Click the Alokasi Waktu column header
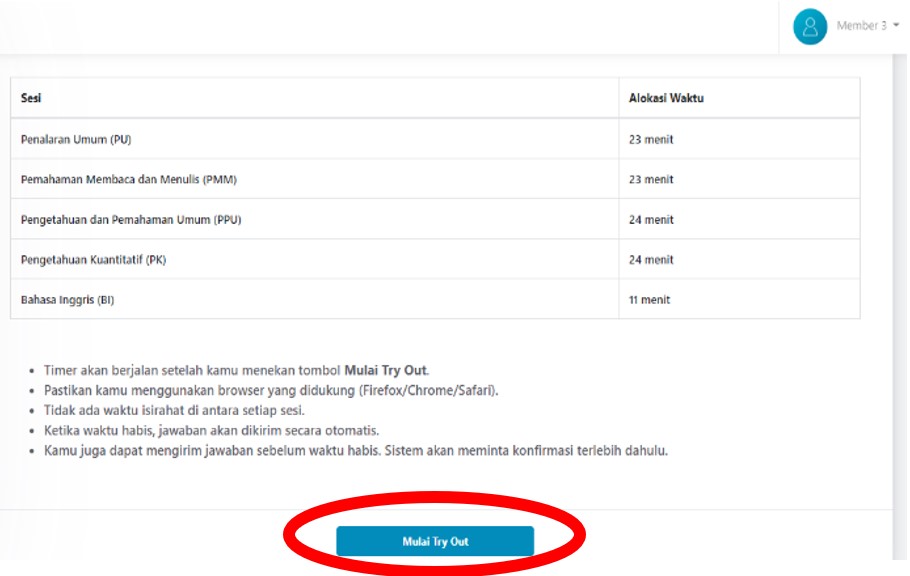This screenshot has width=910, height=576. click(666, 98)
